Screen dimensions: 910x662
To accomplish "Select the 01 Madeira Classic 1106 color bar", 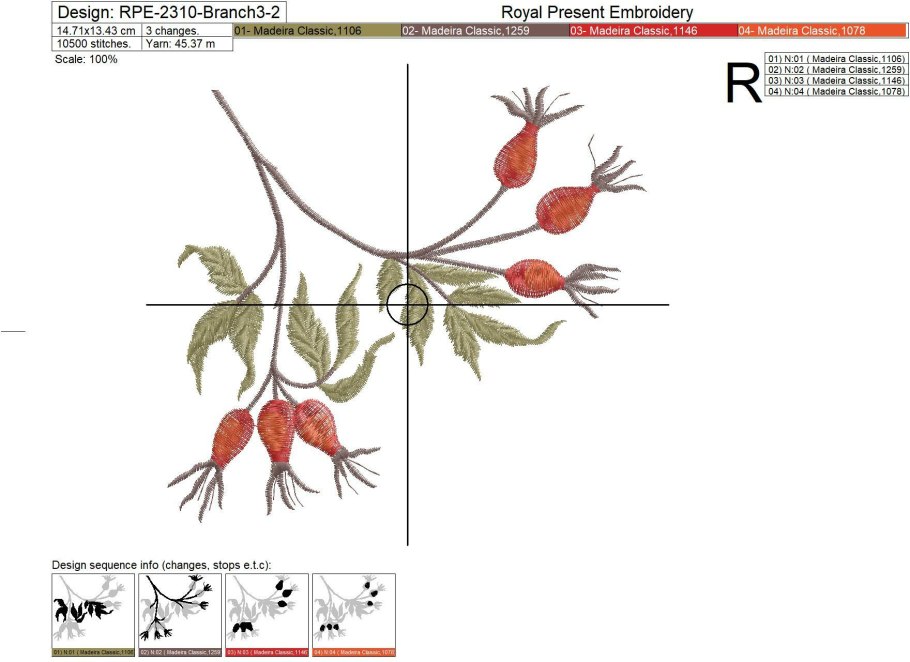I will coord(316,31).
